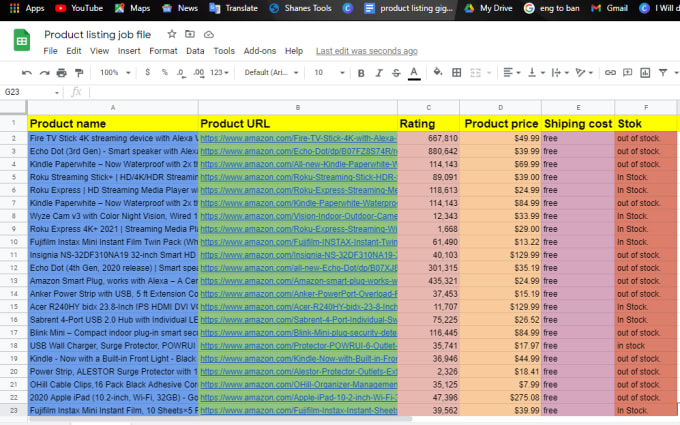This screenshot has height=425, width=680.
Task: Open the Wyze Cam v3 Amazon URL
Action: 298,216
